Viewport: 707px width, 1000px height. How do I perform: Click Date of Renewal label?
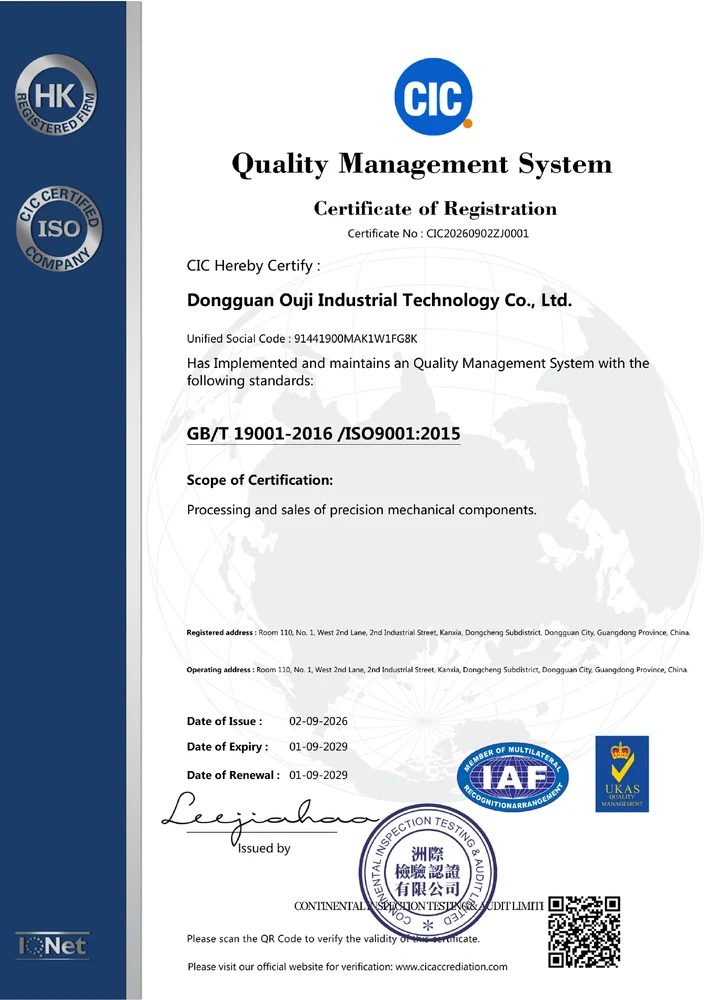pyautogui.click(x=233, y=776)
